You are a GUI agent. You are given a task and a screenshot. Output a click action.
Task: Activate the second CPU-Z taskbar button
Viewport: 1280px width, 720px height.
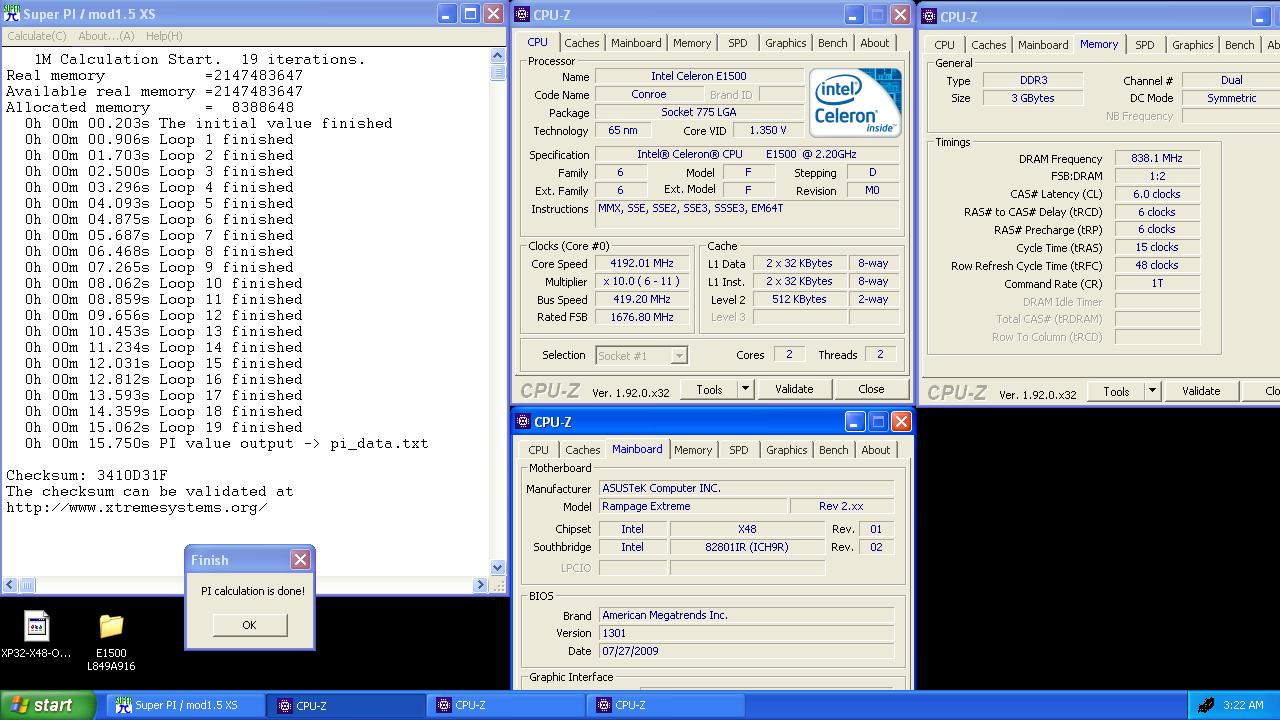pos(506,705)
